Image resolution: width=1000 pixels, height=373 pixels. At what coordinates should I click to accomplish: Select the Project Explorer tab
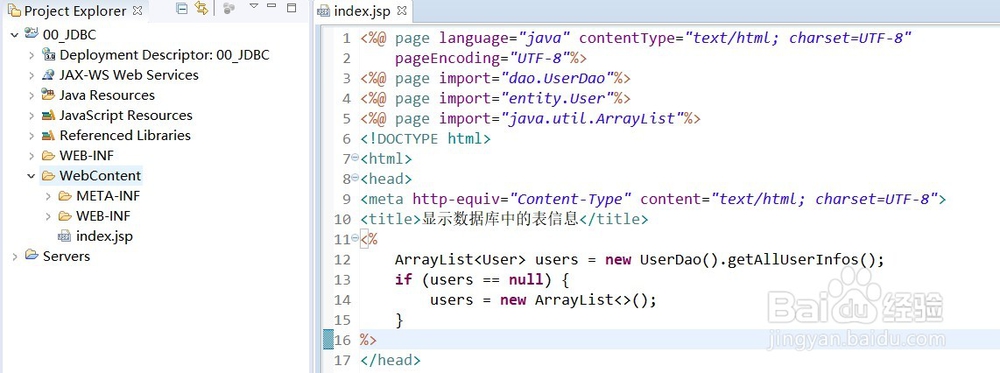click(75, 11)
